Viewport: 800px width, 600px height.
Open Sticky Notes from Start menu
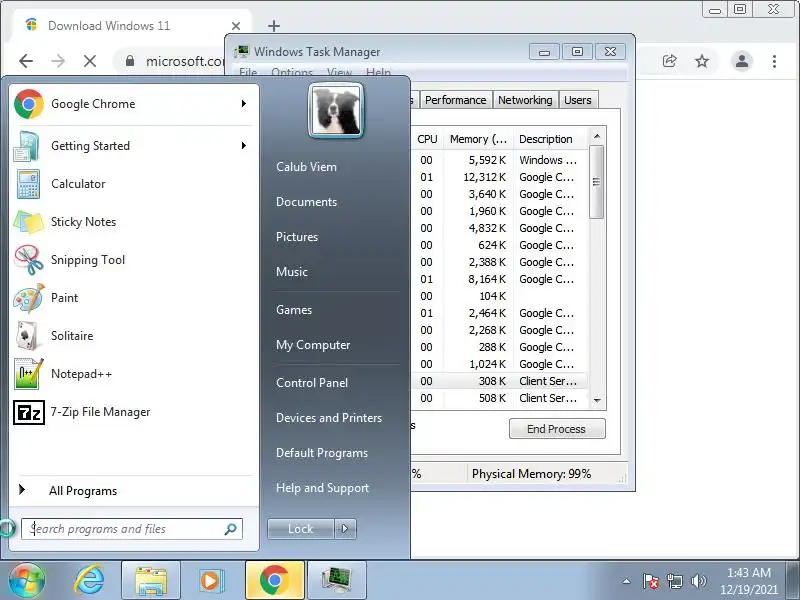coord(133,222)
